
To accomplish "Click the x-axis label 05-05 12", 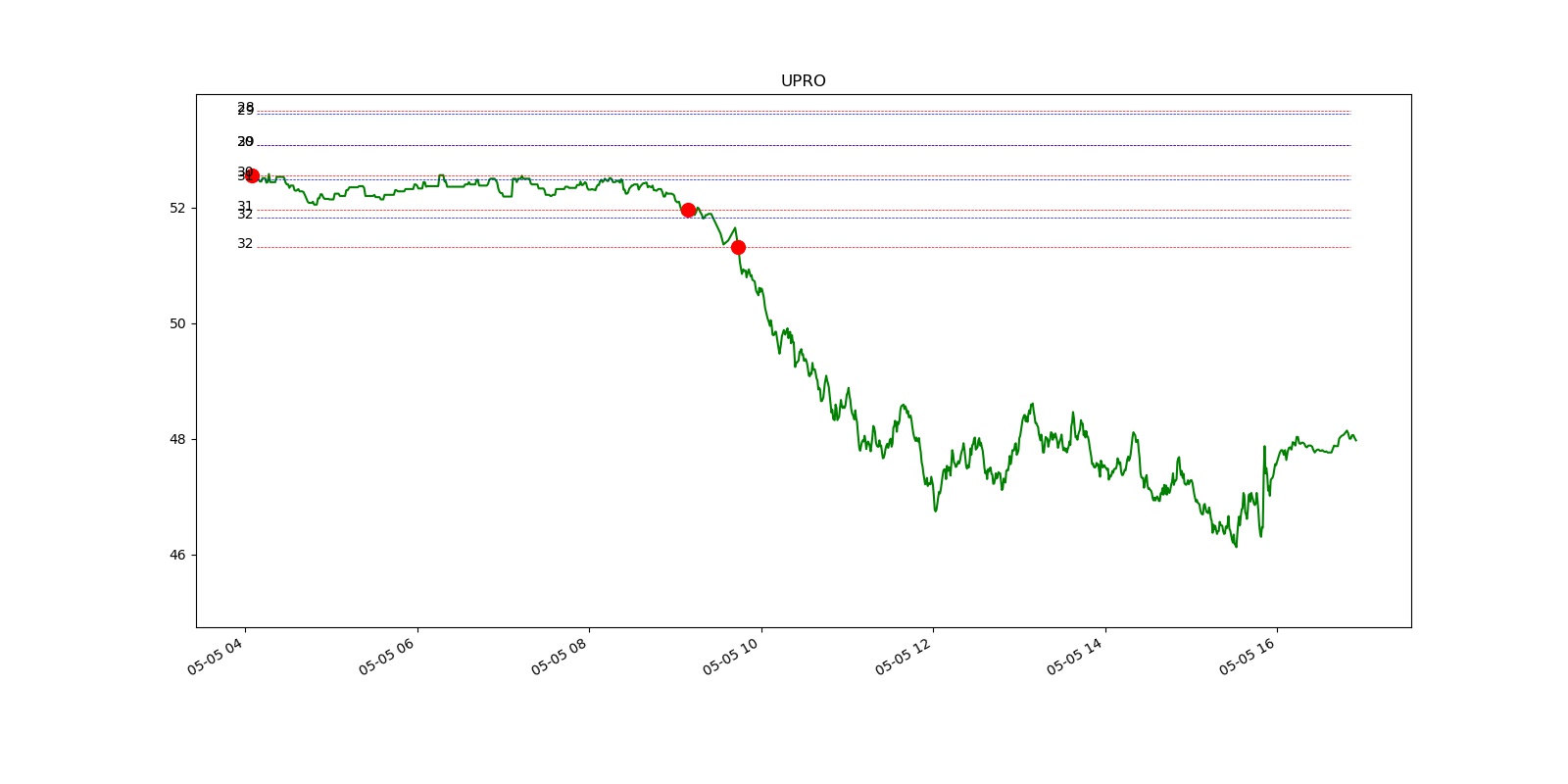I will point(903,657).
